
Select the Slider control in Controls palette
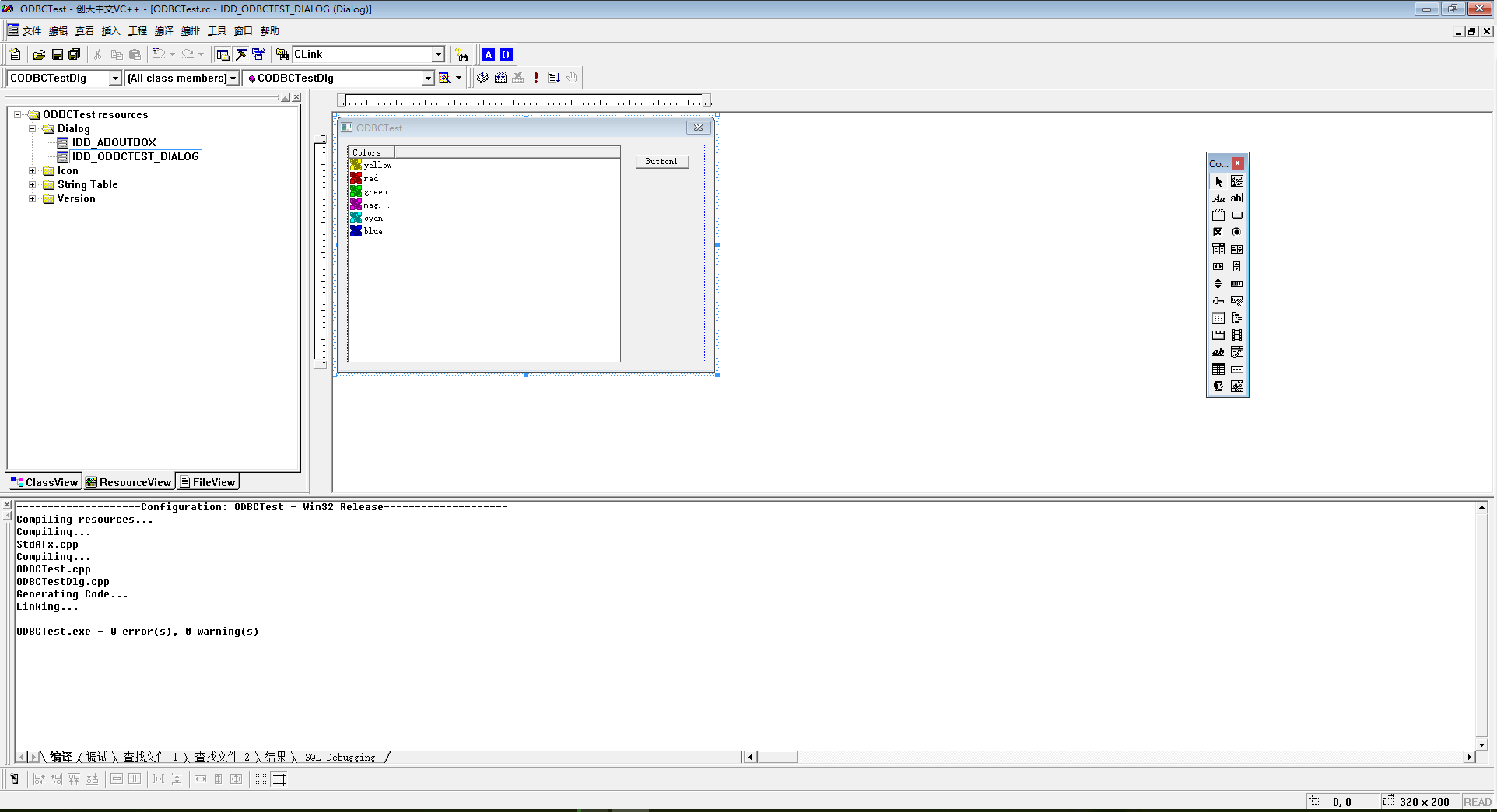1218,301
